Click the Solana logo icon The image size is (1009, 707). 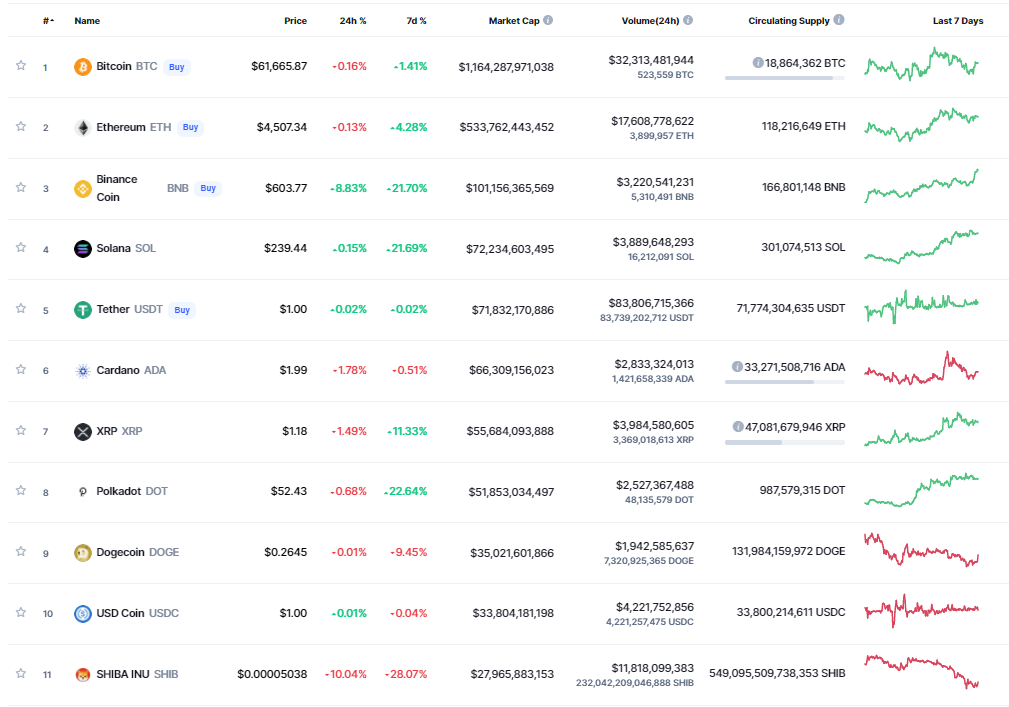(83, 249)
